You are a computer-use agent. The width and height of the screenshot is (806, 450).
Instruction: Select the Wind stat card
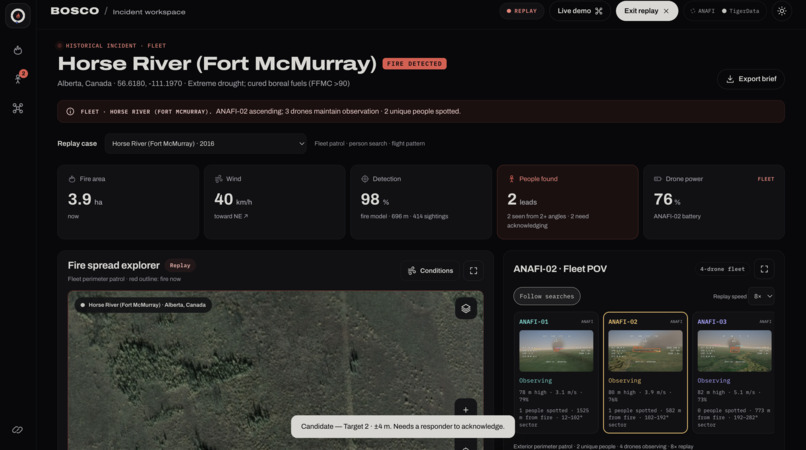(x=274, y=202)
